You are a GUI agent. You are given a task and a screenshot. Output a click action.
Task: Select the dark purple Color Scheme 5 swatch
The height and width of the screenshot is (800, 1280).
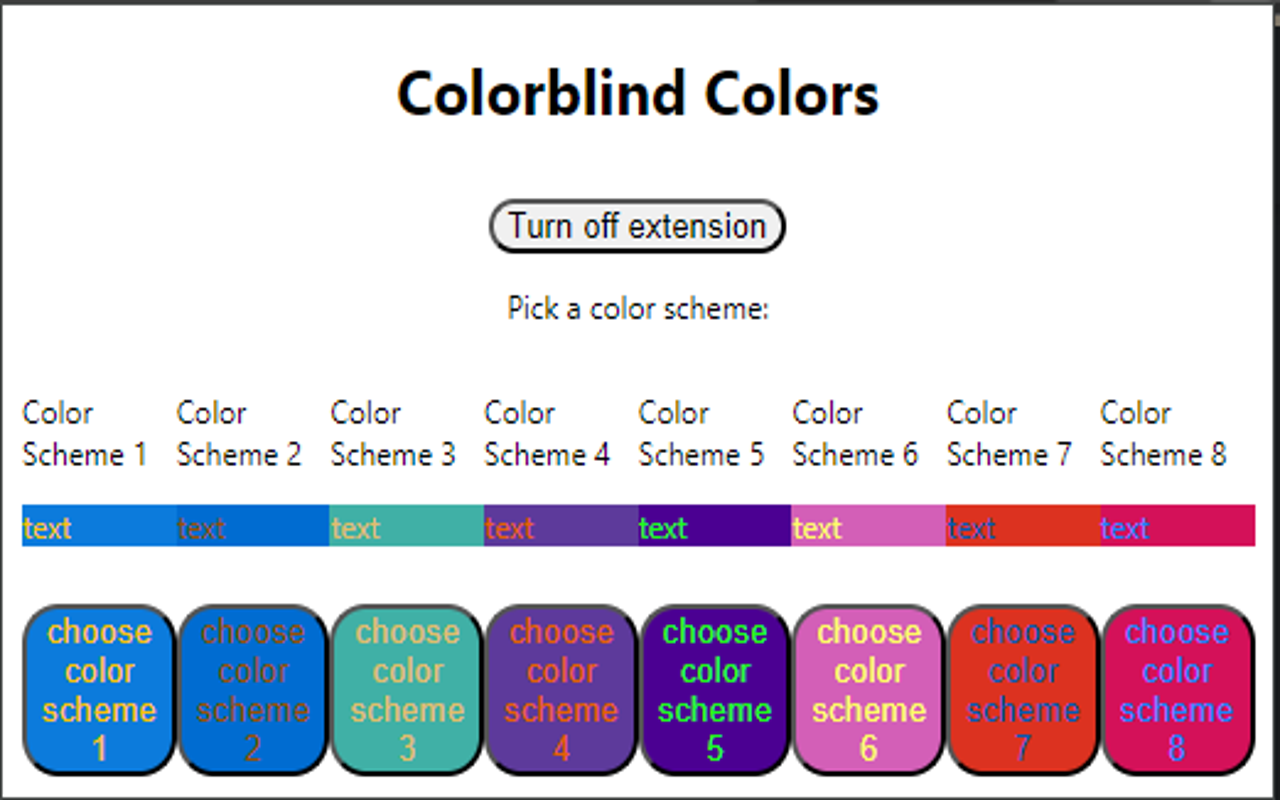(714, 526)
